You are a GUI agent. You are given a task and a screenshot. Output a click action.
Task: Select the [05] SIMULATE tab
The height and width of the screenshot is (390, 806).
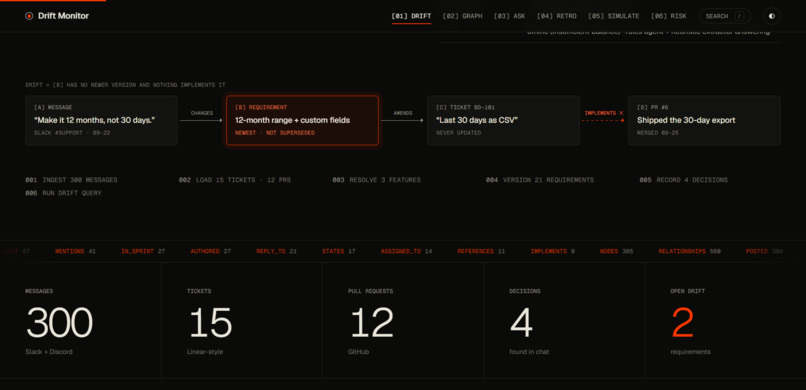[614, 16]
